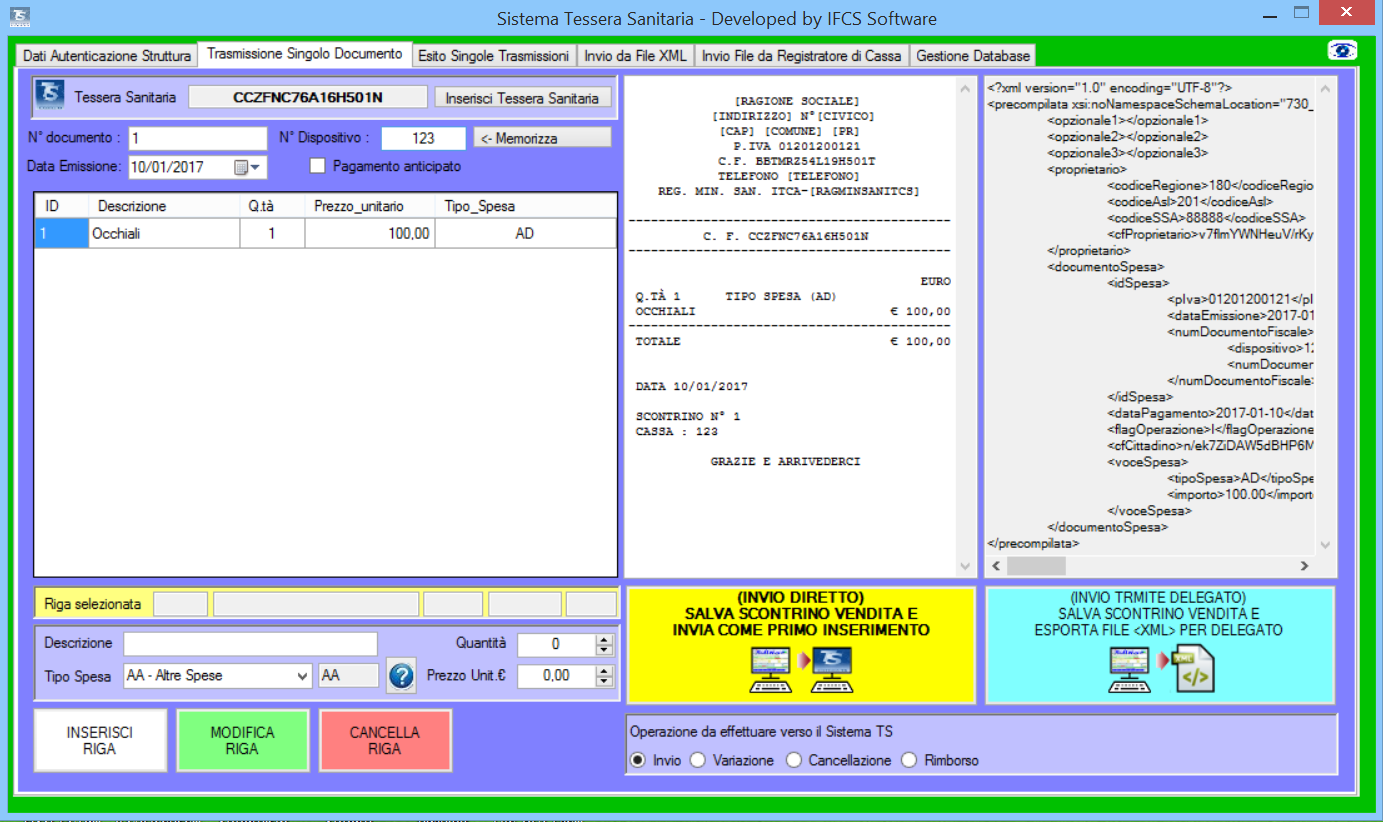1383x822 pixels.
Task: Select the Invio radio button
Action: click(638, 760)
